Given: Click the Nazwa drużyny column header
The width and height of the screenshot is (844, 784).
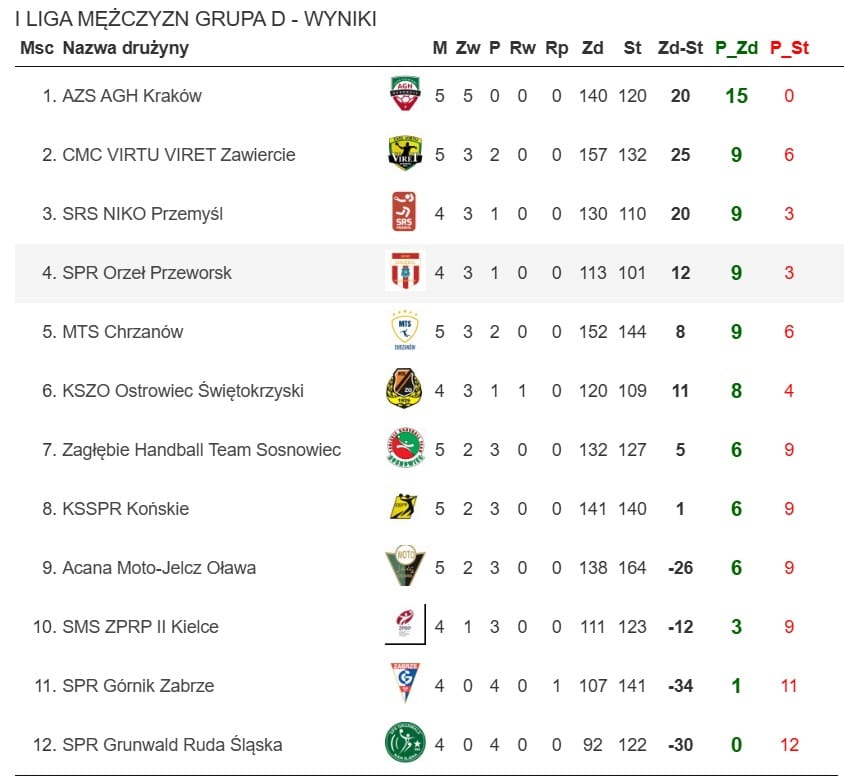Looking at the screenshot, I should [x=125, y=48].
